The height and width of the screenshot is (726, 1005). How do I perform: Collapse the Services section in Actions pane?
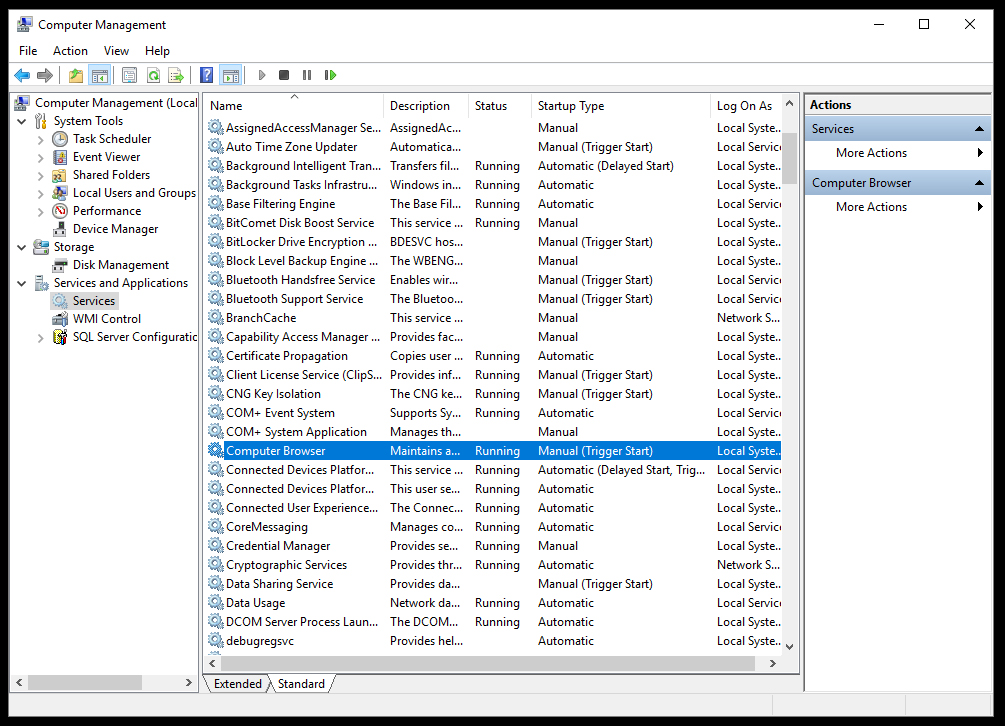coord(979,129)
